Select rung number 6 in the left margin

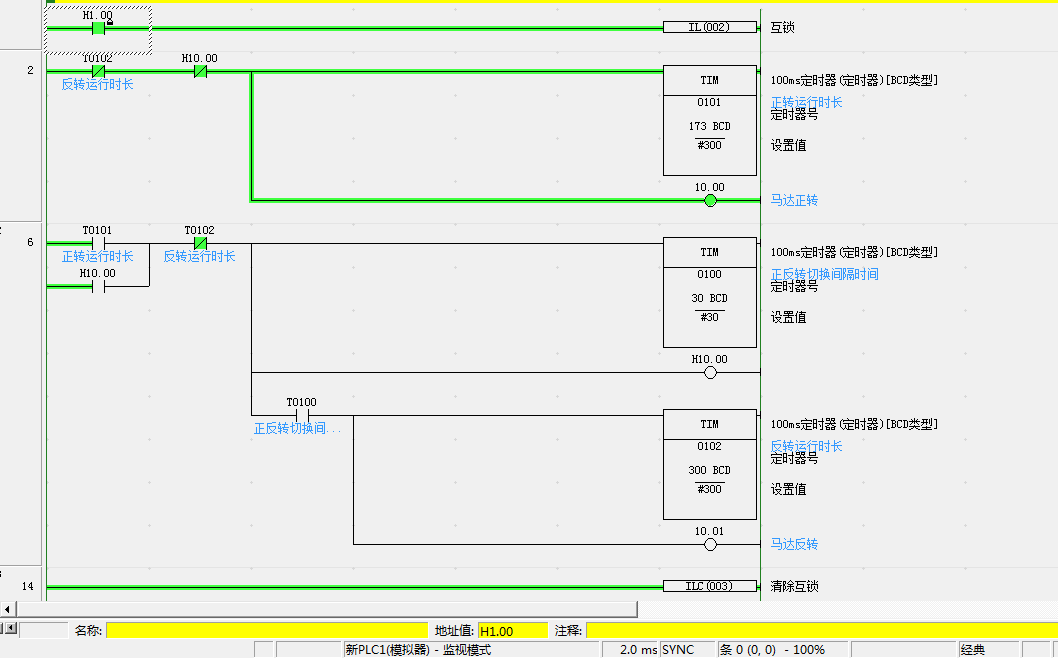click(30, 243)
